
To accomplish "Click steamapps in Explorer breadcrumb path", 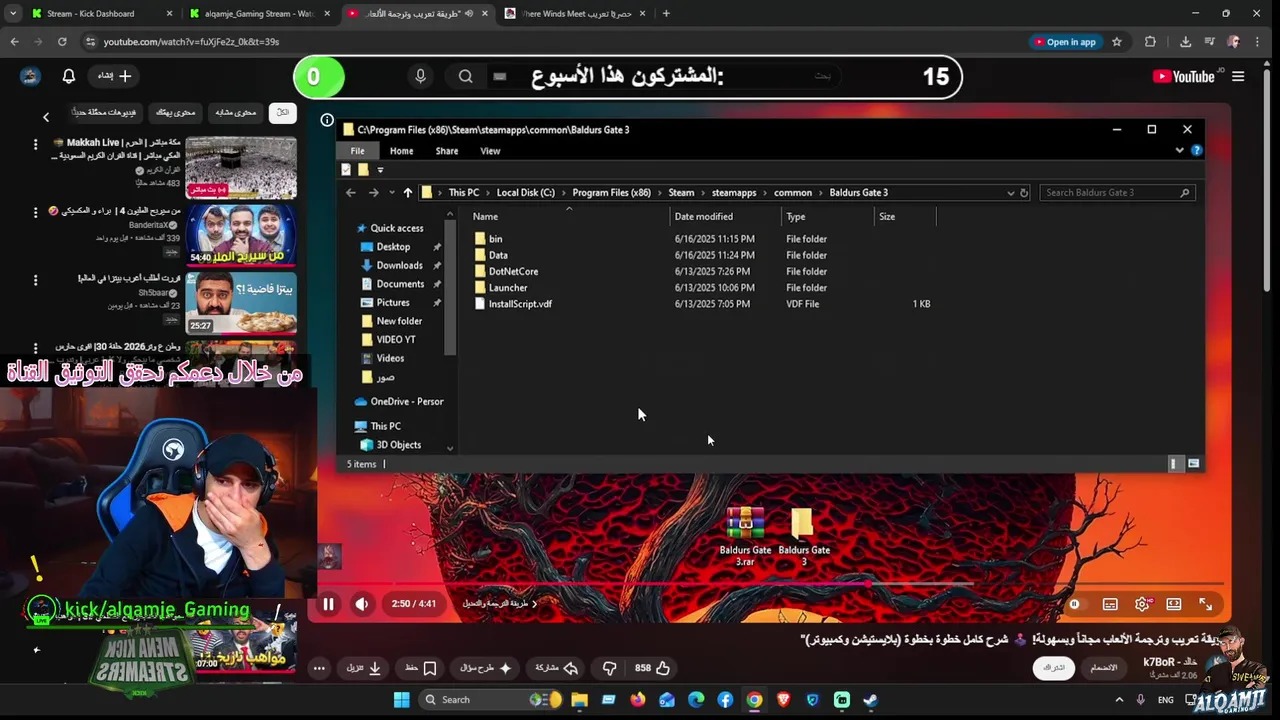I will (x=734, y=192).
